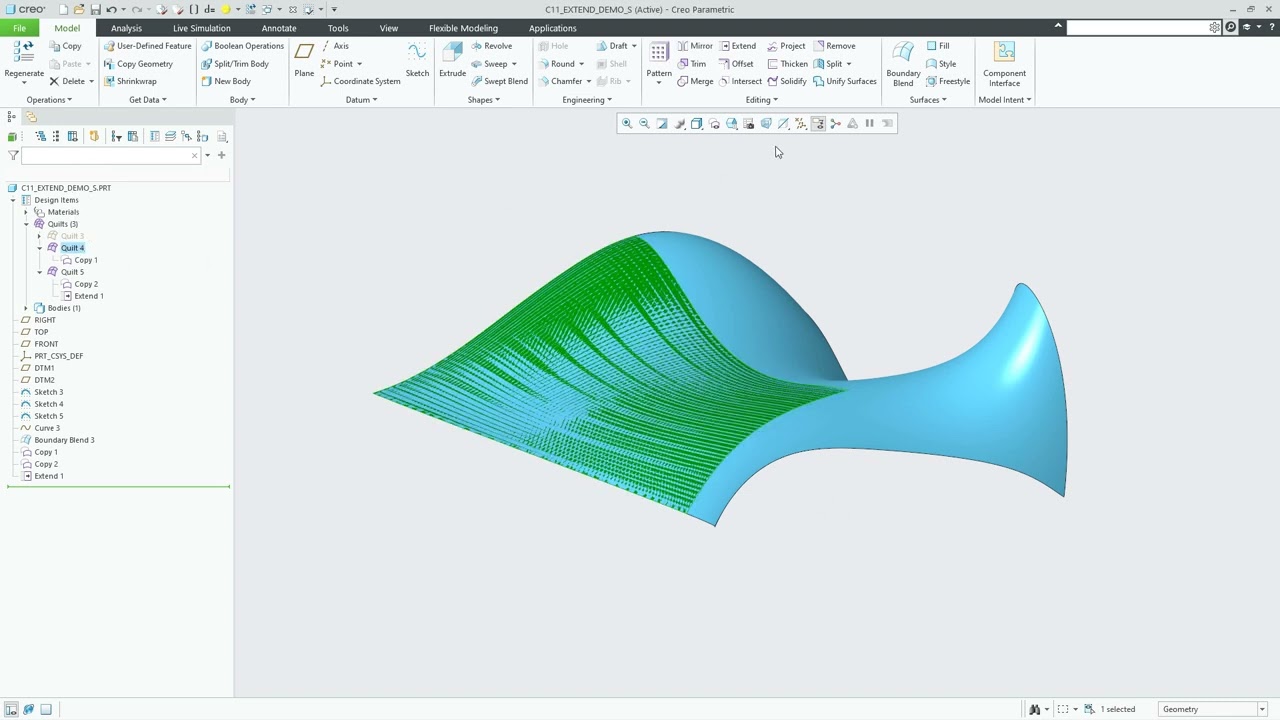Expand the Surfaces group dropdown
Screen dimensions: 1280x720
928,100
